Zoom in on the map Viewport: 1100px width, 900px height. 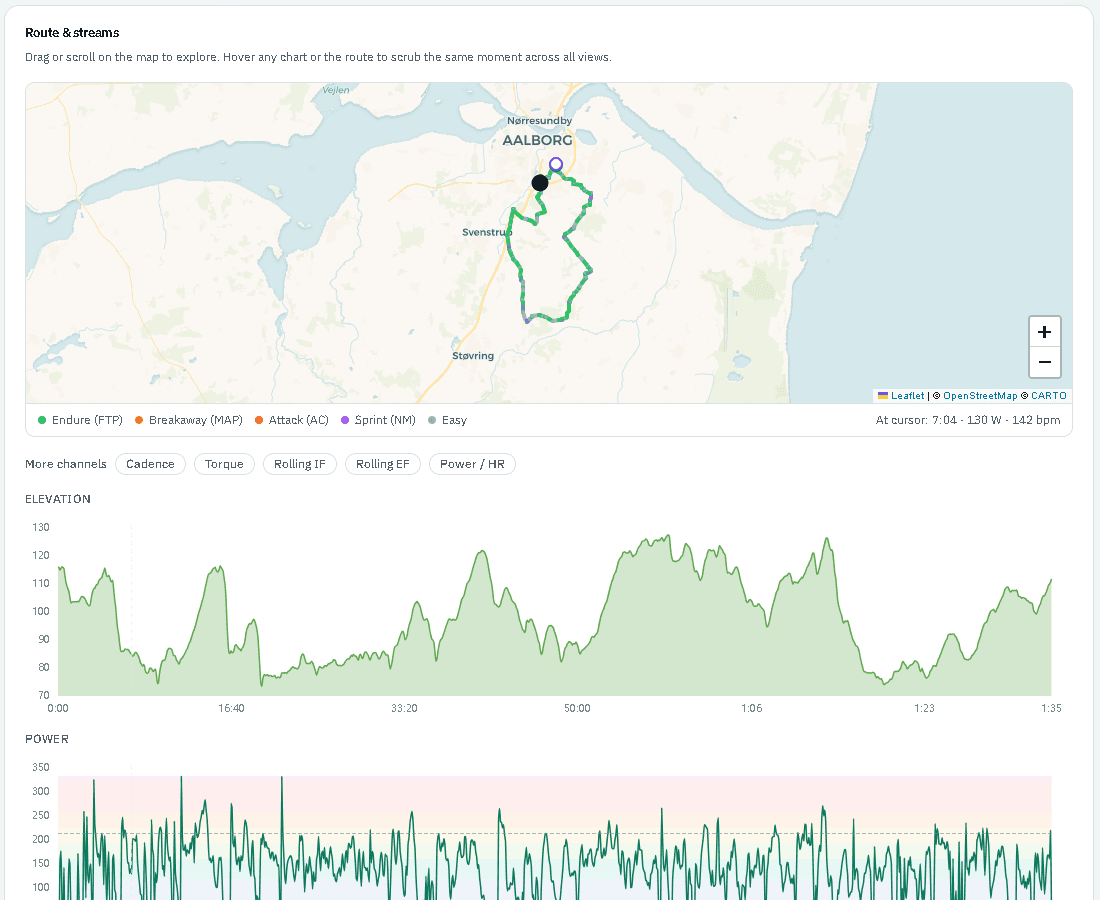(1044, 332)
